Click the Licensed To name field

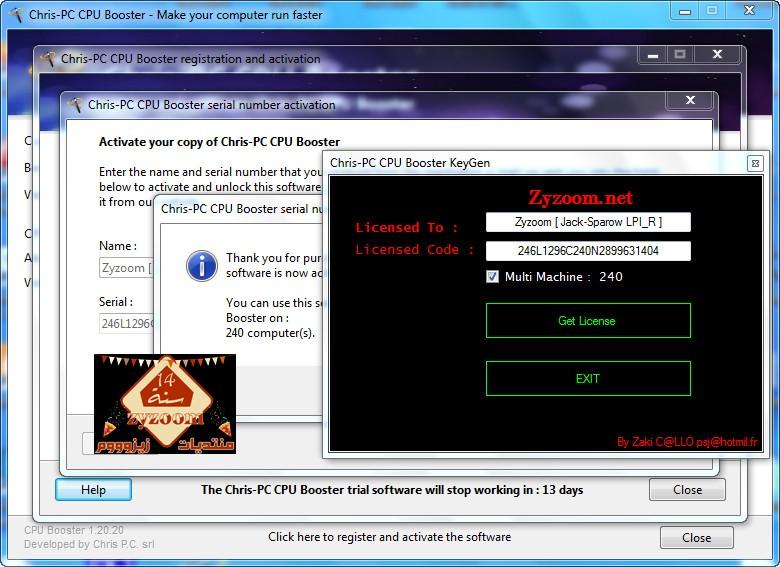(x=588, y=222)
